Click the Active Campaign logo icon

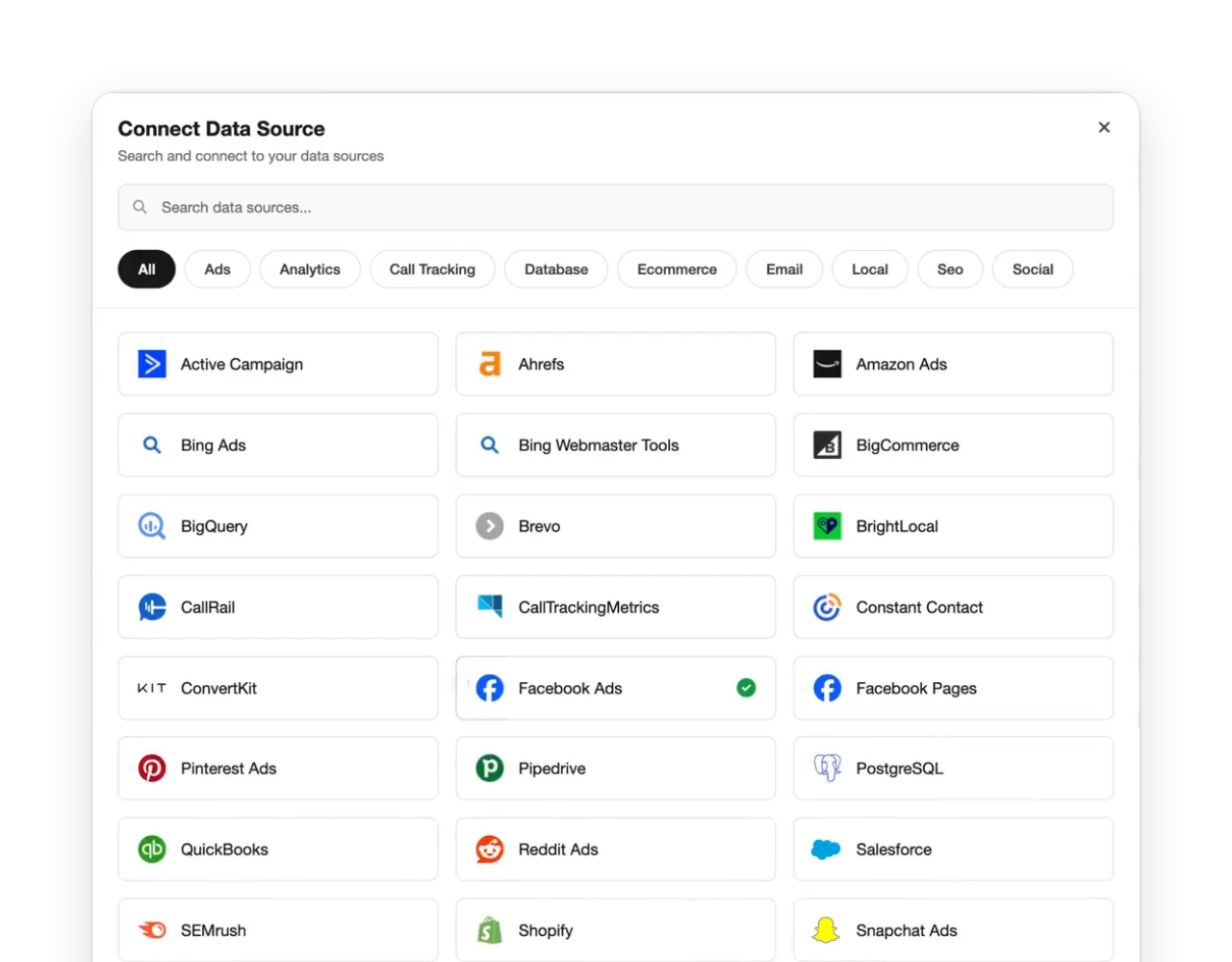coord(152,364)
